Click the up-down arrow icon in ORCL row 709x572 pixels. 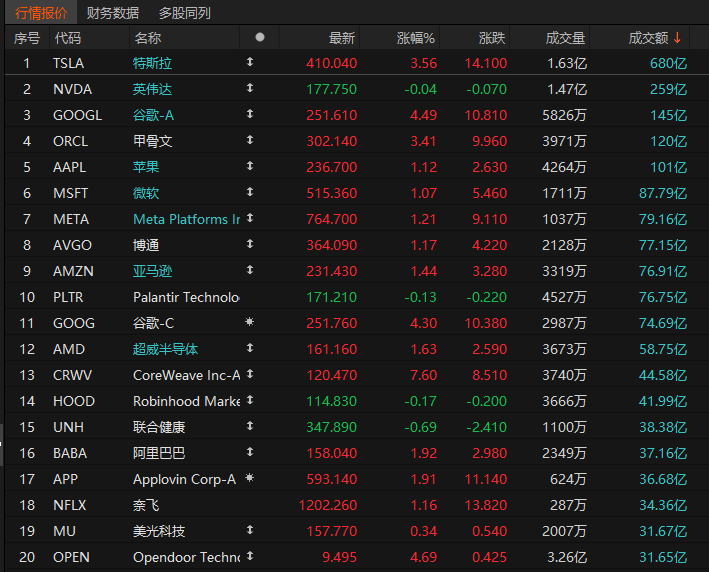pos(250,140)
